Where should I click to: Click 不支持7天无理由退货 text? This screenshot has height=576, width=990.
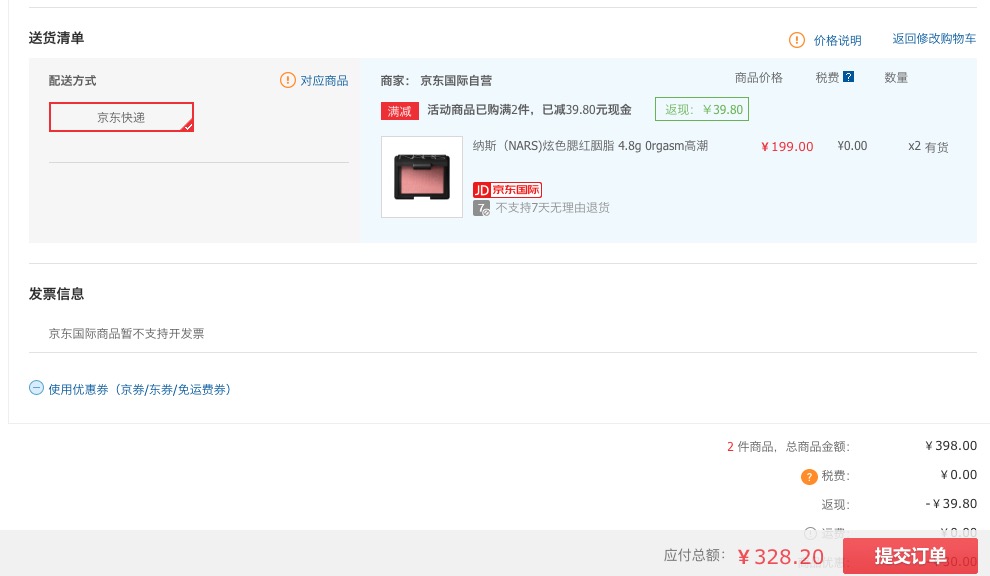552,208
